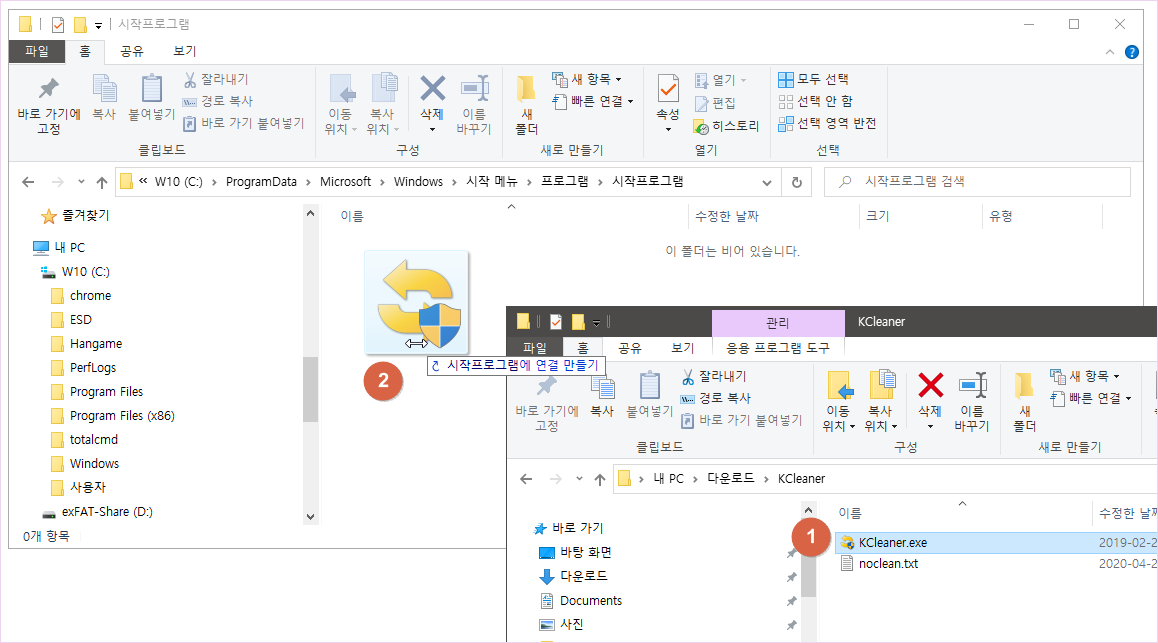This screenshot has height=643, width=1158.
Task: Click the help question mark icon
Action: (1131, 52)
